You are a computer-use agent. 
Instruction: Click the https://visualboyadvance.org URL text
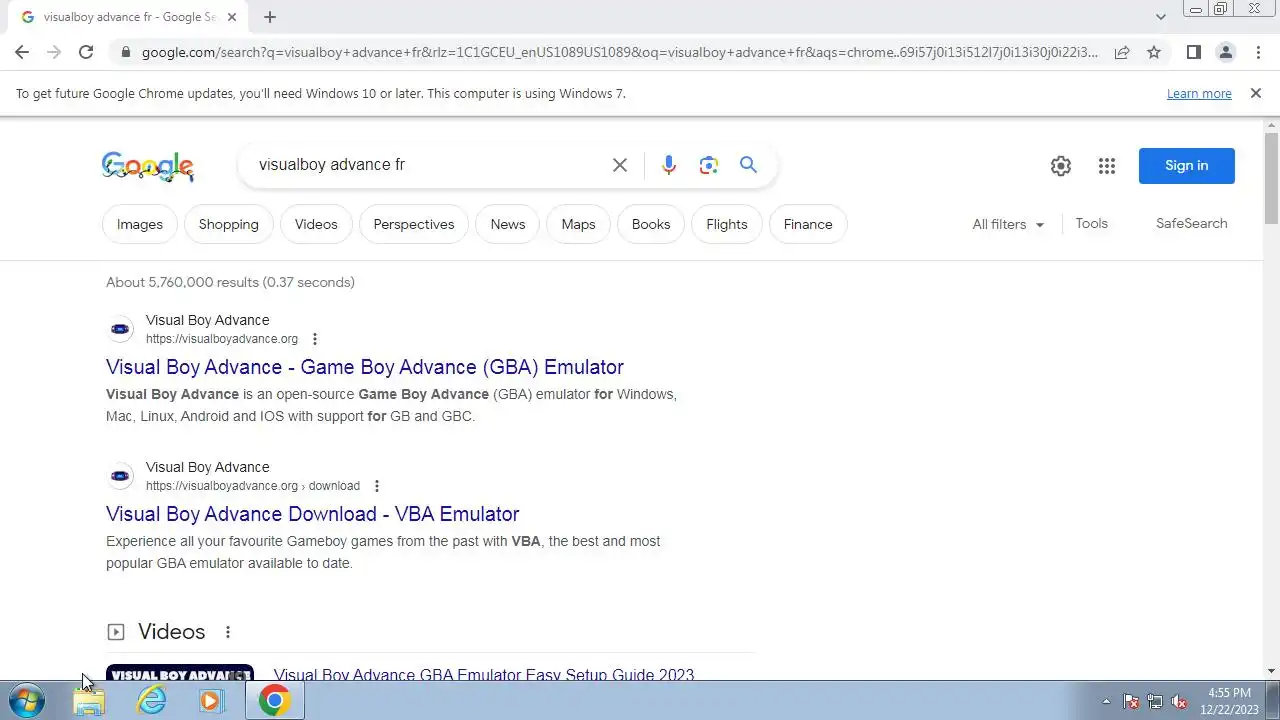pos(222,339)
